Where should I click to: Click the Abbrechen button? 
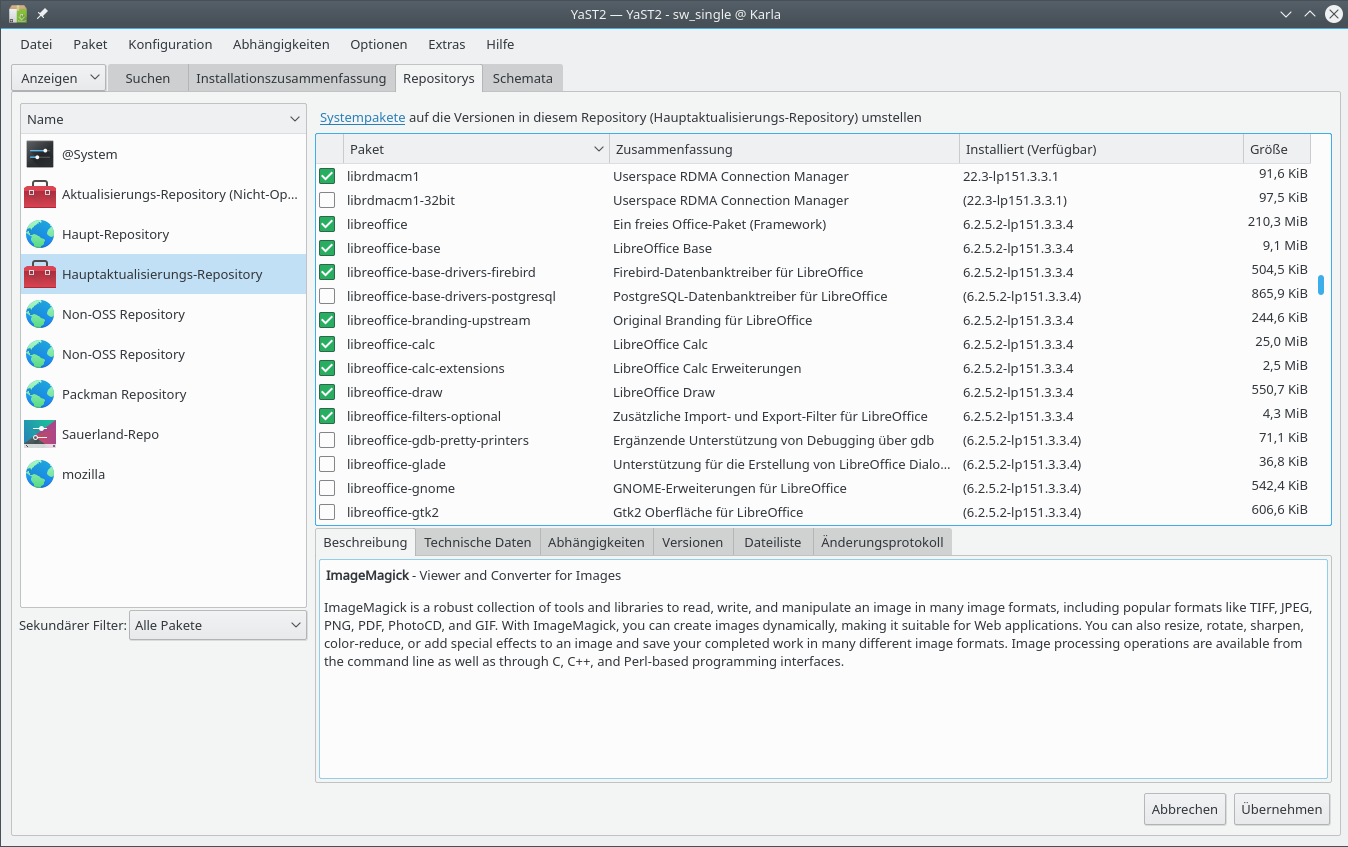pyautogui.click(x=1185, y=809)
